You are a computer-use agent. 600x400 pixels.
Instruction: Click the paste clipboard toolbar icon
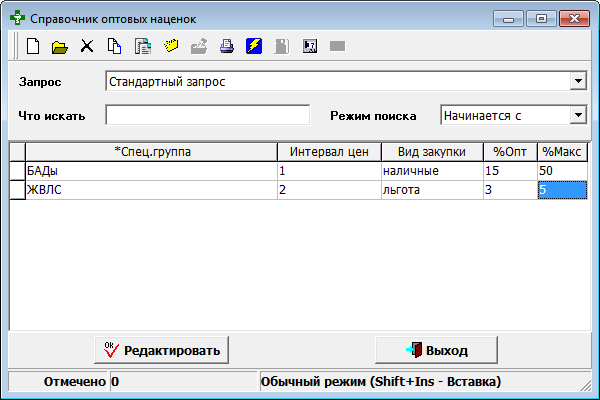click(143, 46)
